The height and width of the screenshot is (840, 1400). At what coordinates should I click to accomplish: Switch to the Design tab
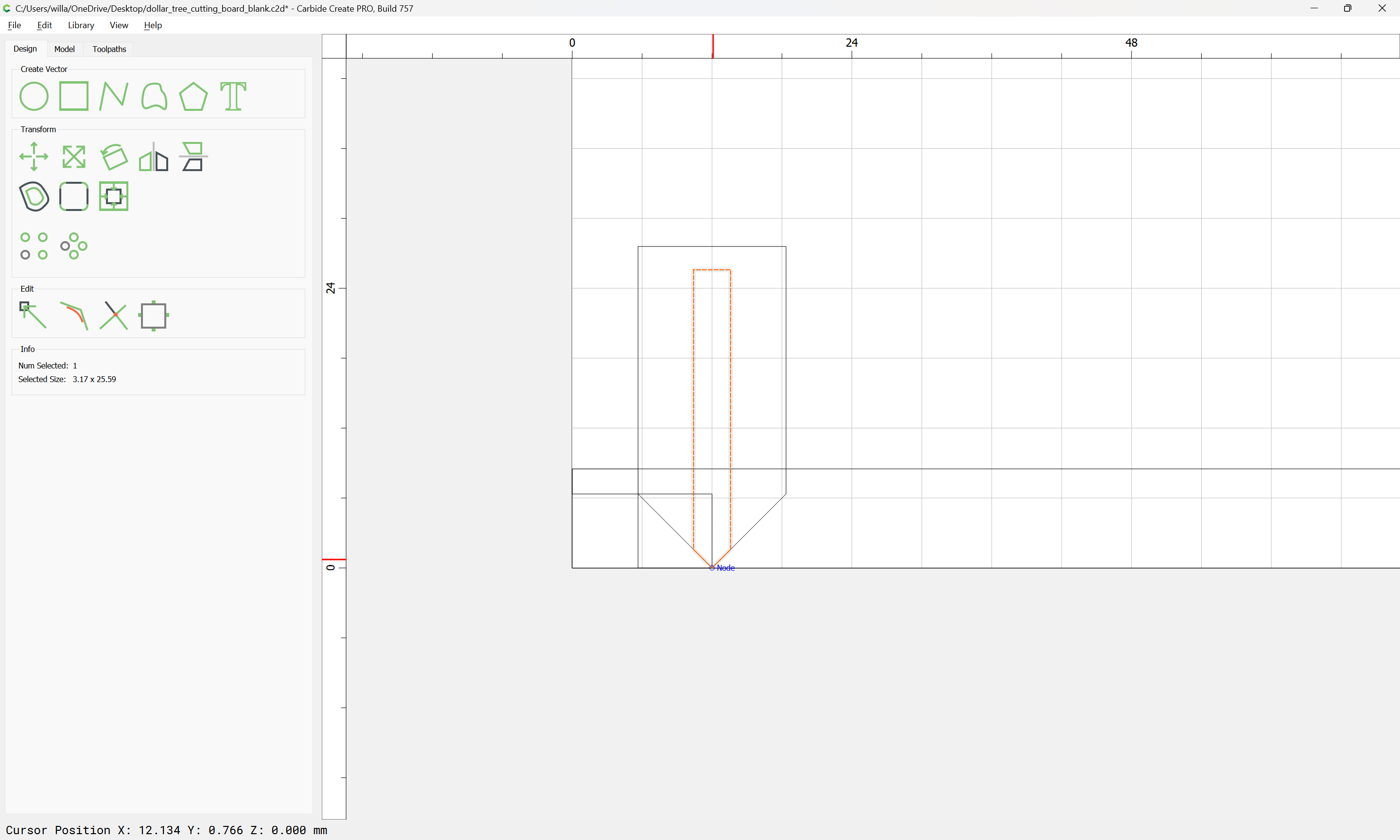[25, 49]
